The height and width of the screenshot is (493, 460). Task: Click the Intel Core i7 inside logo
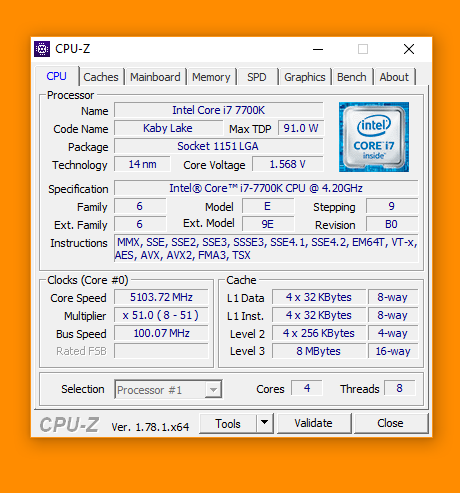point(374,137)
